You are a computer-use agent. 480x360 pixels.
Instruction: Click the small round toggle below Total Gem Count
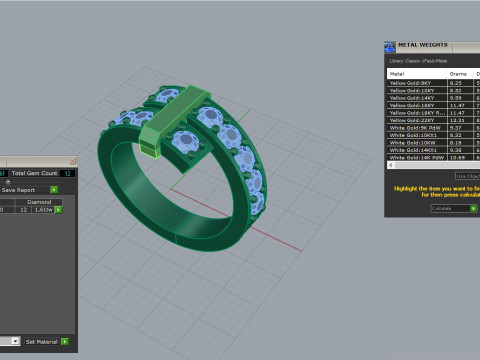point(8,182)
